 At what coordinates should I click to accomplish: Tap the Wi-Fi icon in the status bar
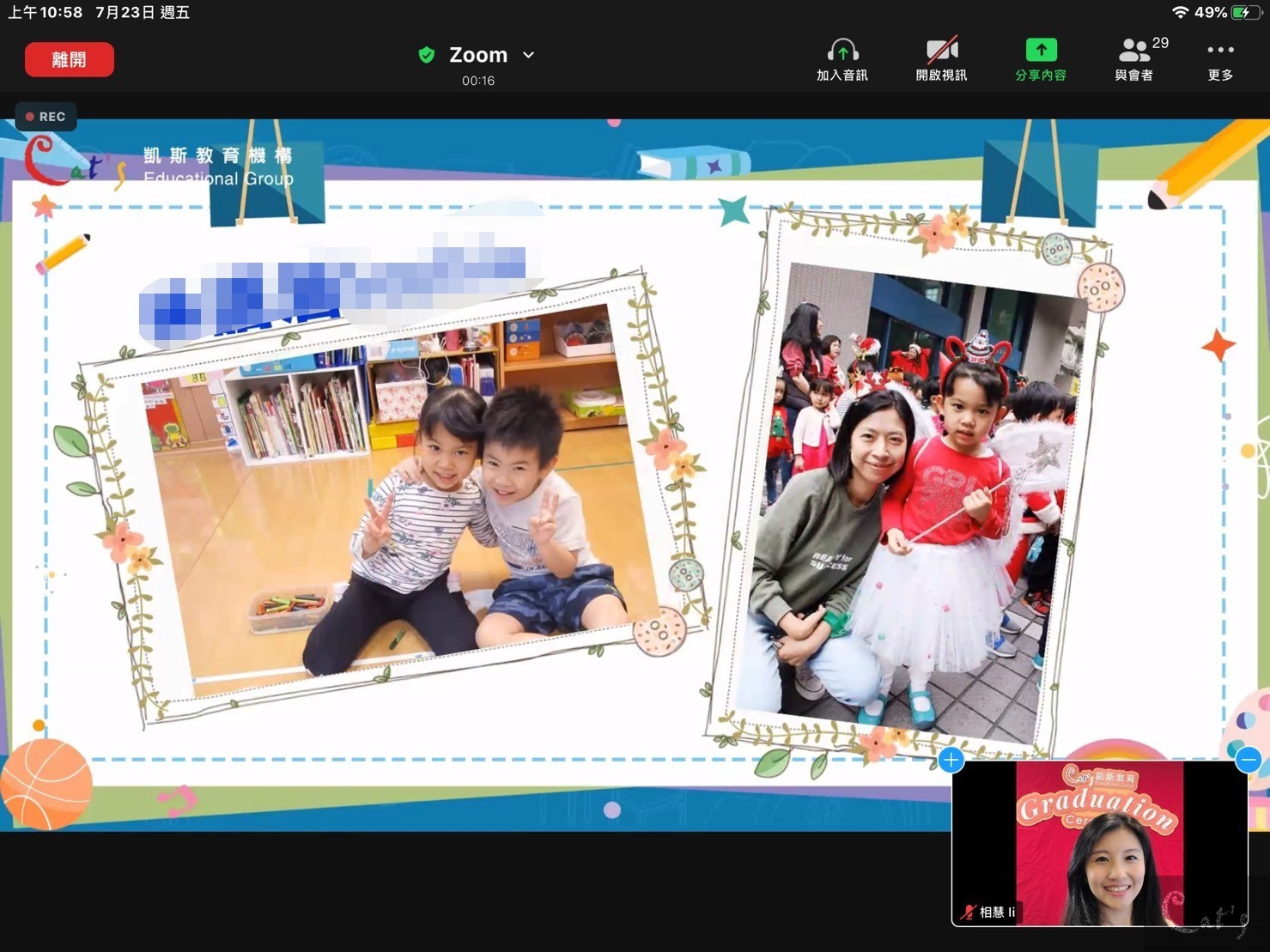point(1180,12)
